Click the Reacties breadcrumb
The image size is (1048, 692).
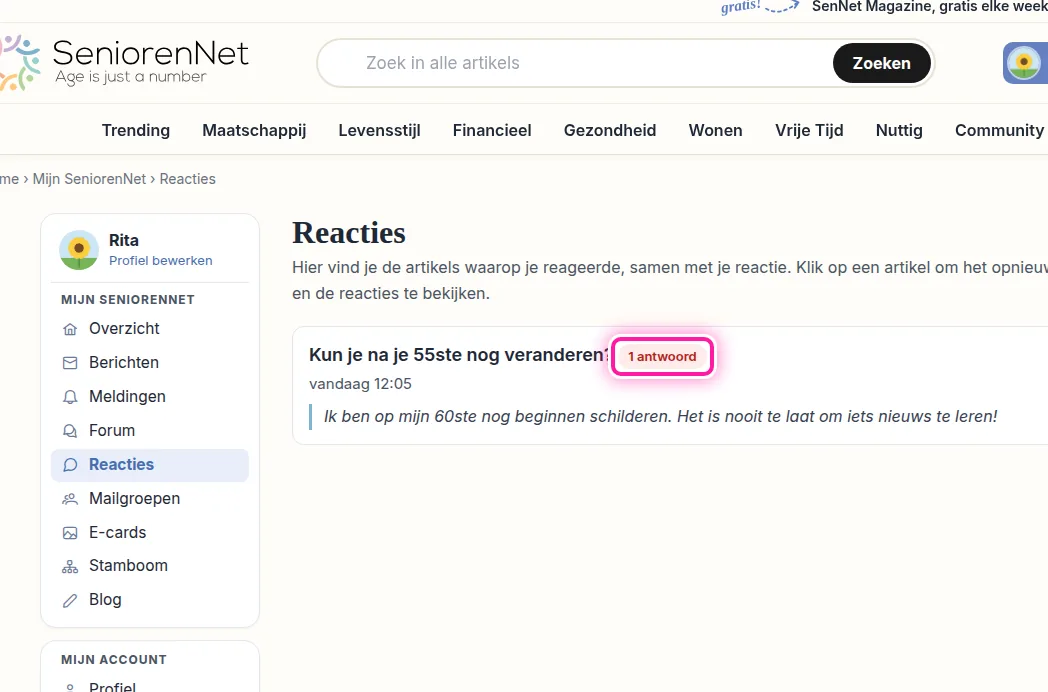click(x=187, y=179)
